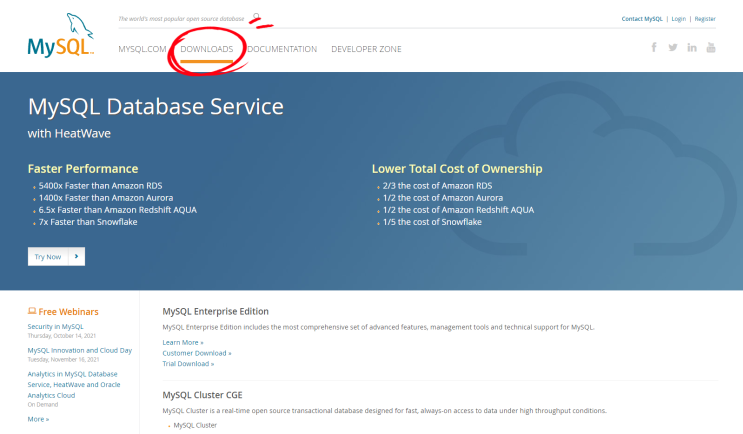Viewport: 743px width, 434px height.
Task: Open Security in MySQL webinar
Action: click(55, 326)
